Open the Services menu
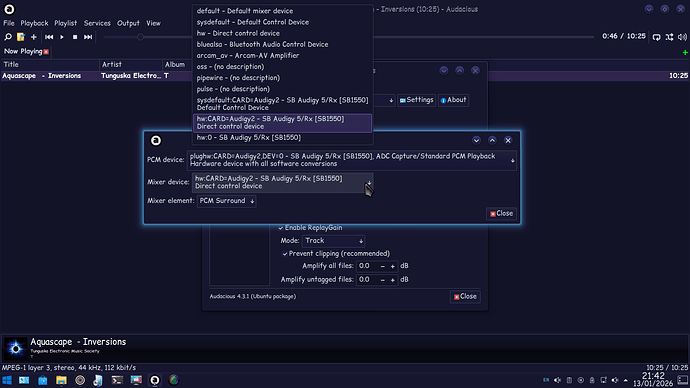Screen dimensions: 690x388 pyautogui.click(x=97, y=23)
